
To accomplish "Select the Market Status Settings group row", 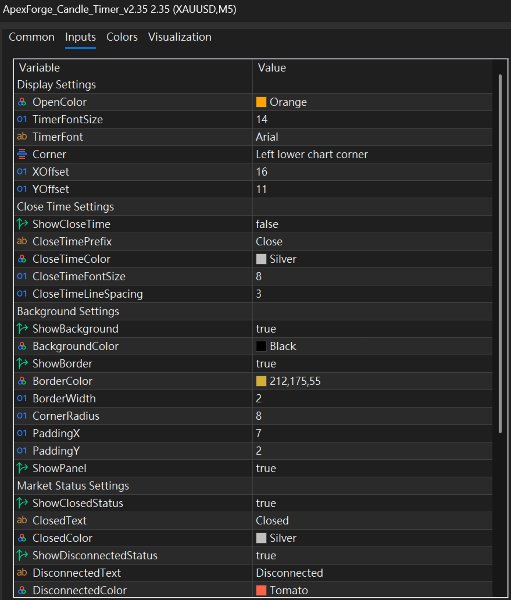I will coord(253,486).
